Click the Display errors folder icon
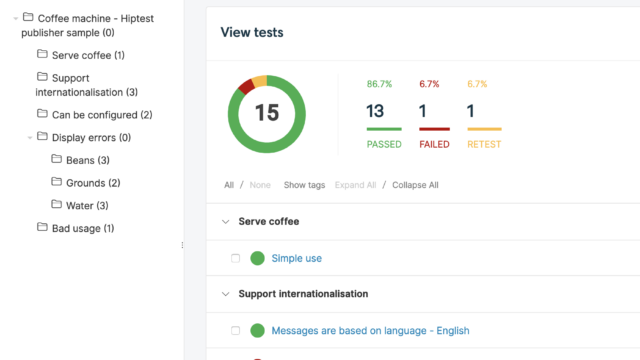 pos(42,136)
